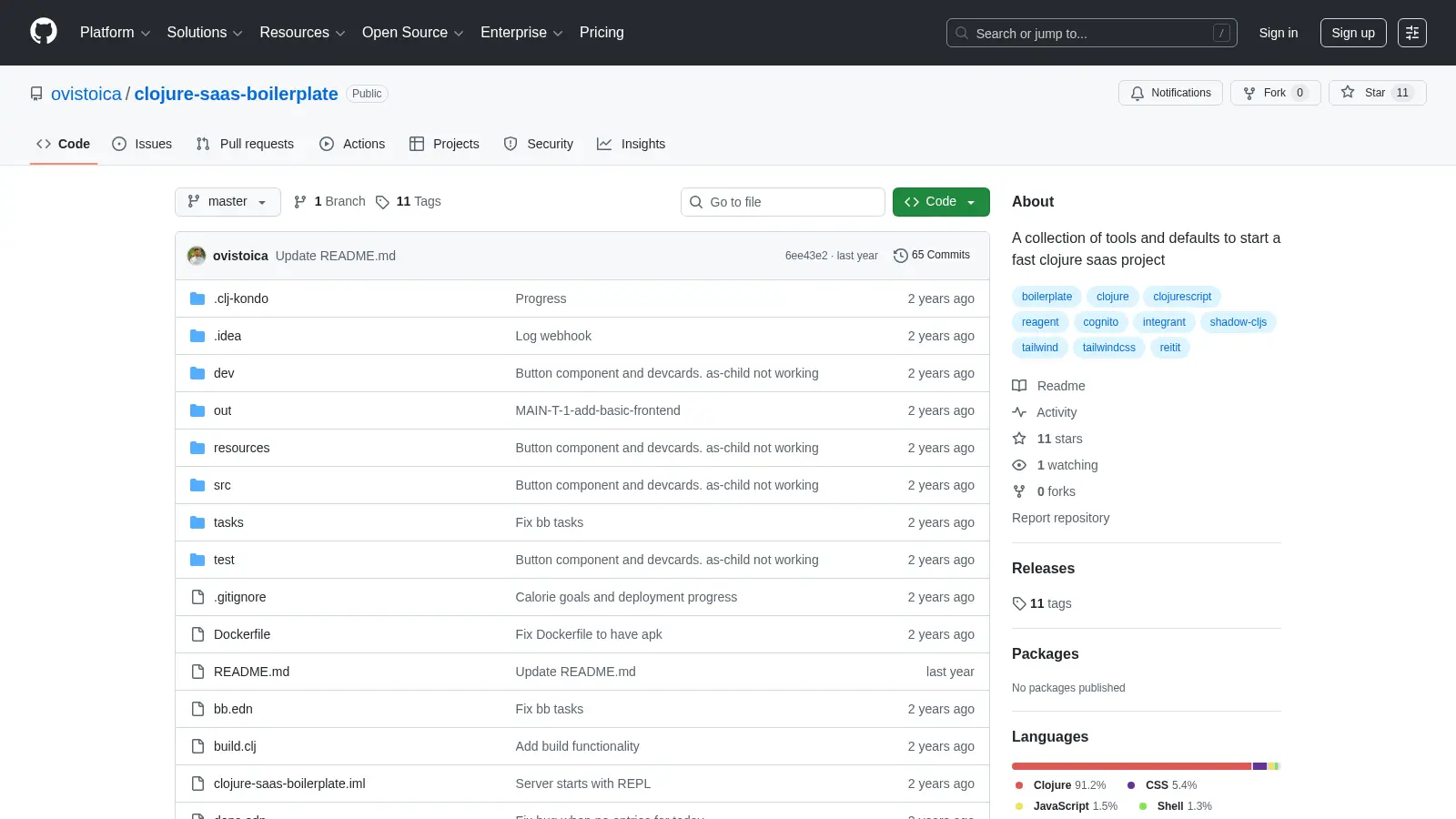This screenshot has width=1456, height=819.
Task: Click the GitHub logo icon
Action: coord(44,32)
